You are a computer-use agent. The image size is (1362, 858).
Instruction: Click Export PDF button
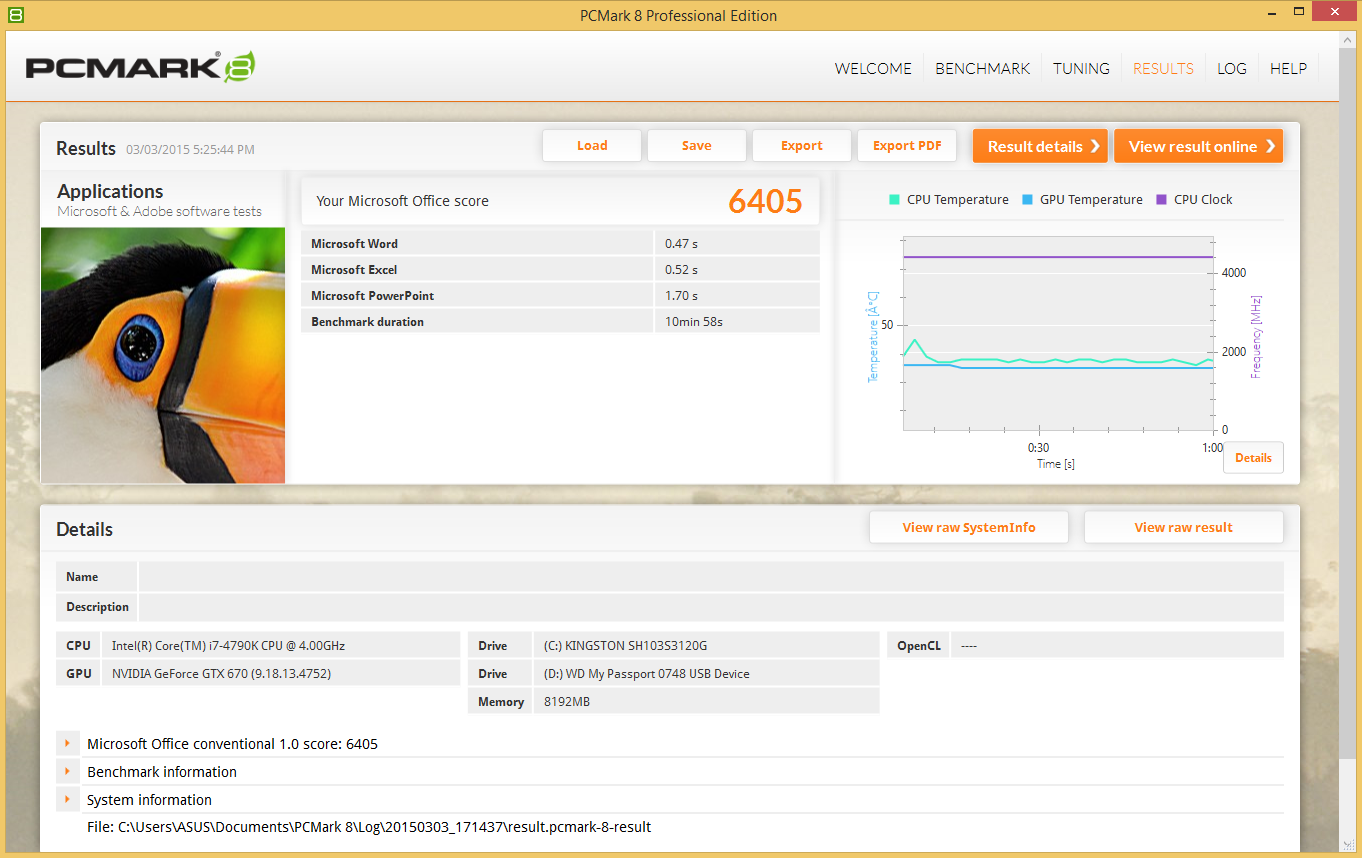[x=907, y=146]
